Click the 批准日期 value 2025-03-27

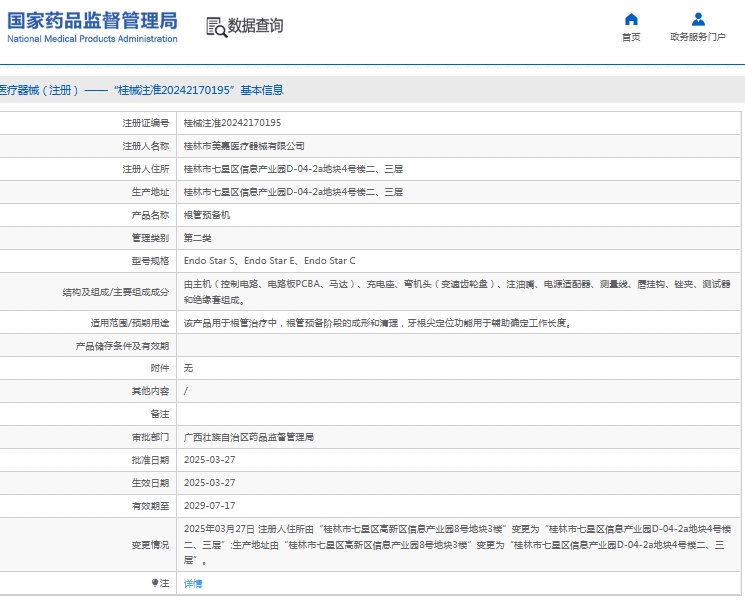pyautogui.click(x=210, y=460)
